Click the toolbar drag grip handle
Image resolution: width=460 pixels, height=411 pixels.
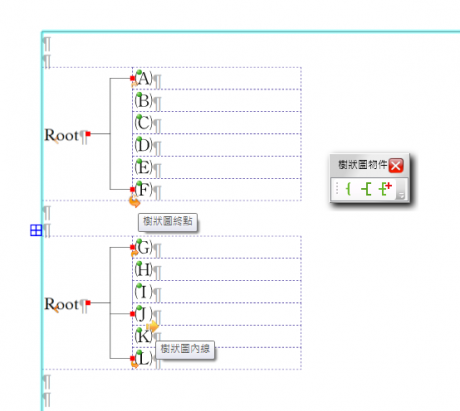pos(337,189)
